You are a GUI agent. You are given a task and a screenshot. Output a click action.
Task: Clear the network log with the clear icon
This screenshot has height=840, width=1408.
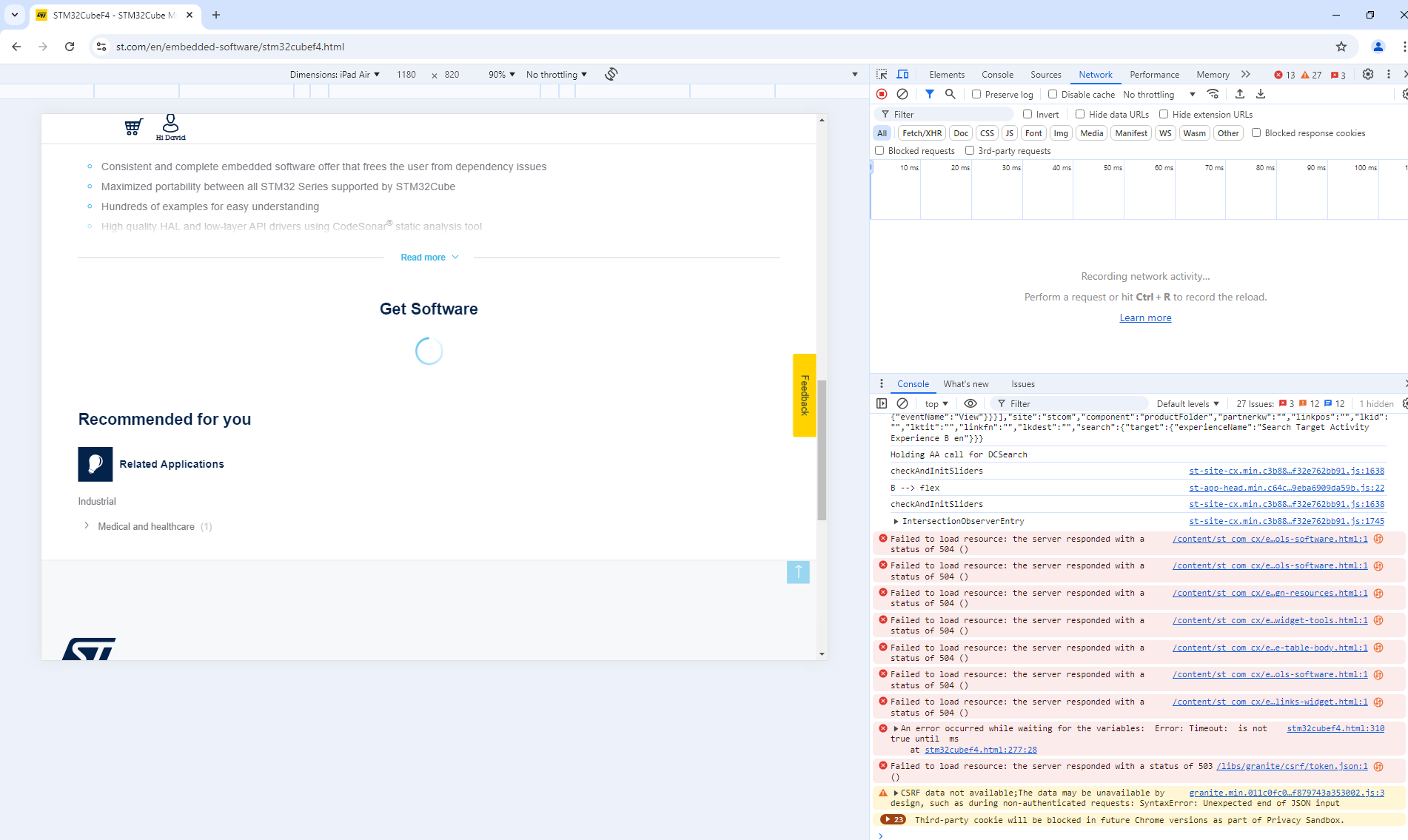click(902, 94)
